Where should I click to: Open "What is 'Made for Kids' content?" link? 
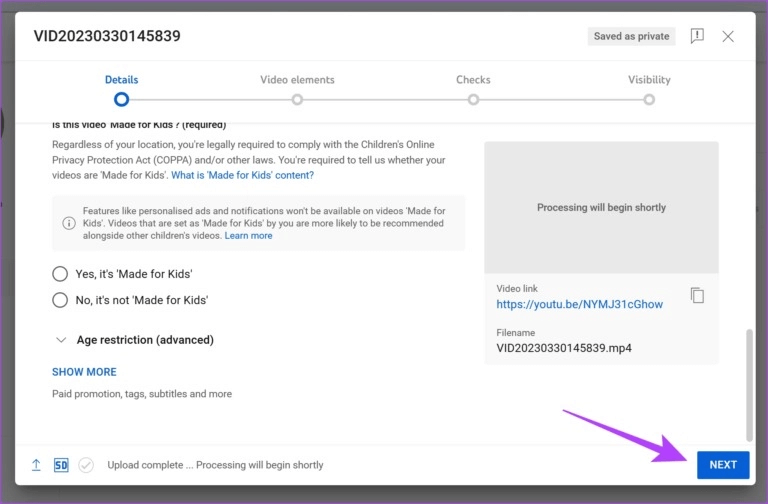pyautogui.click(x=242, y=175)
